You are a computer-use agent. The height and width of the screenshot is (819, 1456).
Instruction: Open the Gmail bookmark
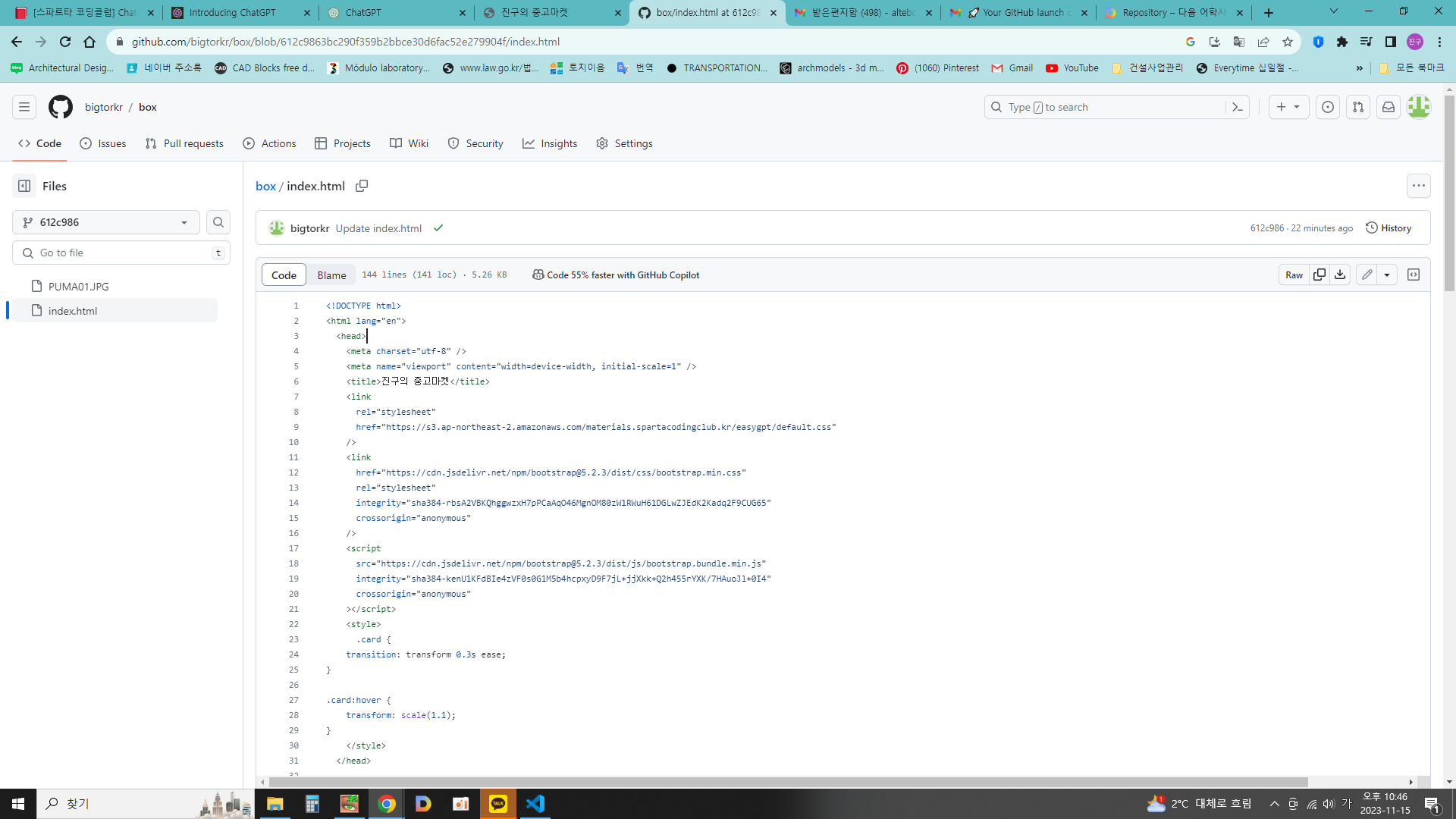(x=1012, y=68)
